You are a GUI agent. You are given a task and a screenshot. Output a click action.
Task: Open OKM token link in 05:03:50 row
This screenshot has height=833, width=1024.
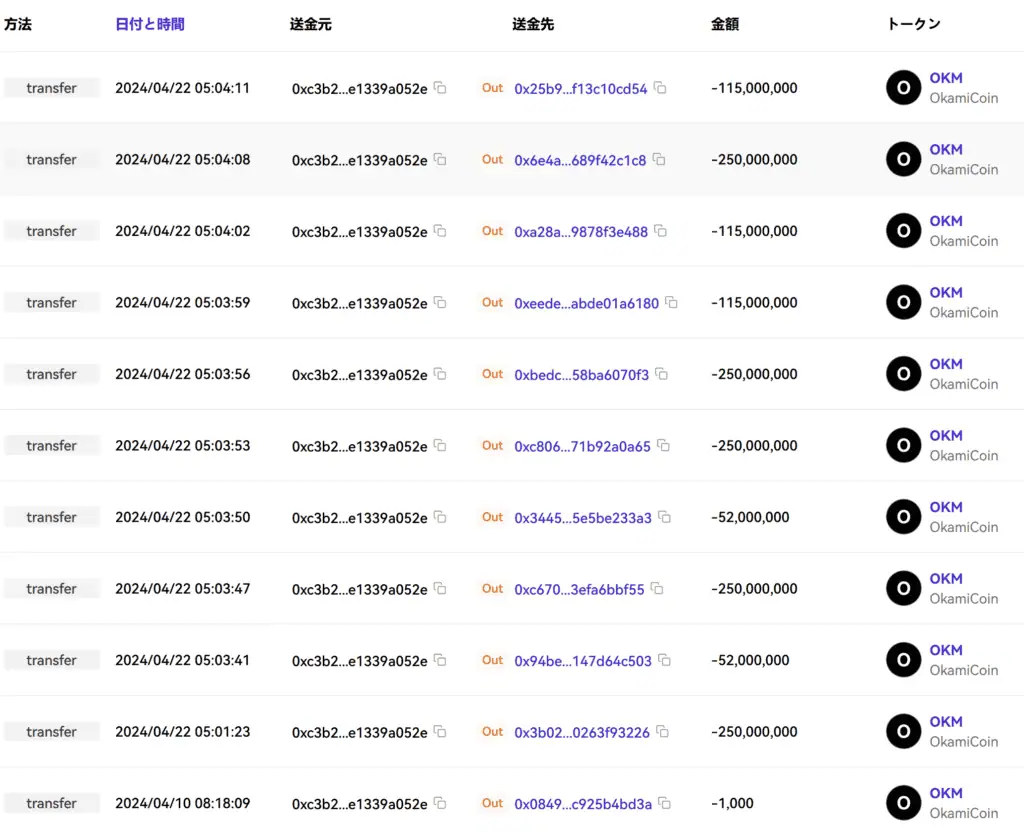(946, 507)
